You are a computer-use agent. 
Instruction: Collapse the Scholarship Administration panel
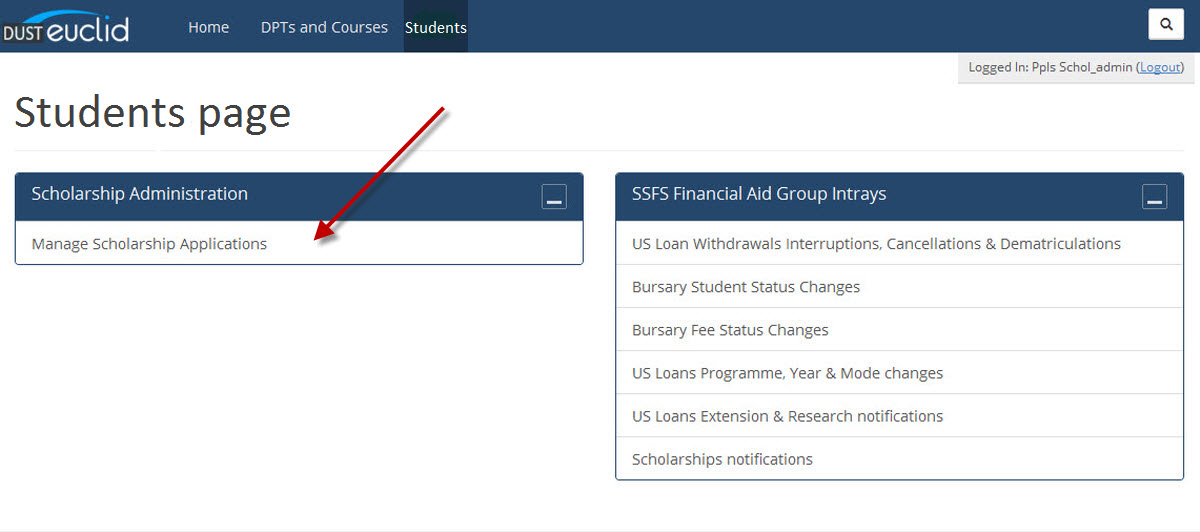tap(554, 197)
